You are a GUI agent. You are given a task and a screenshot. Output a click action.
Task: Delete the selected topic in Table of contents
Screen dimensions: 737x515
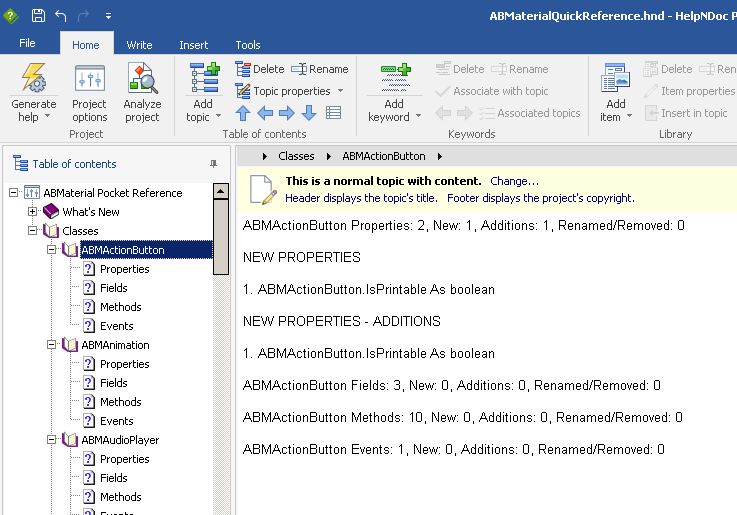[x=259, y=69]
